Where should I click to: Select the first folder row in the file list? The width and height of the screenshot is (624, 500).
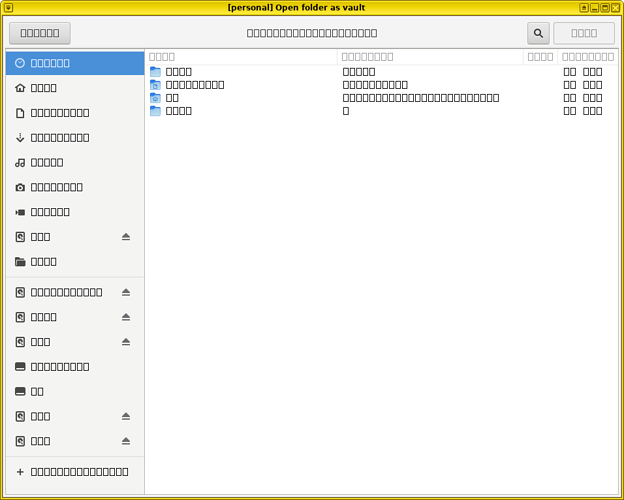[382, 72]
